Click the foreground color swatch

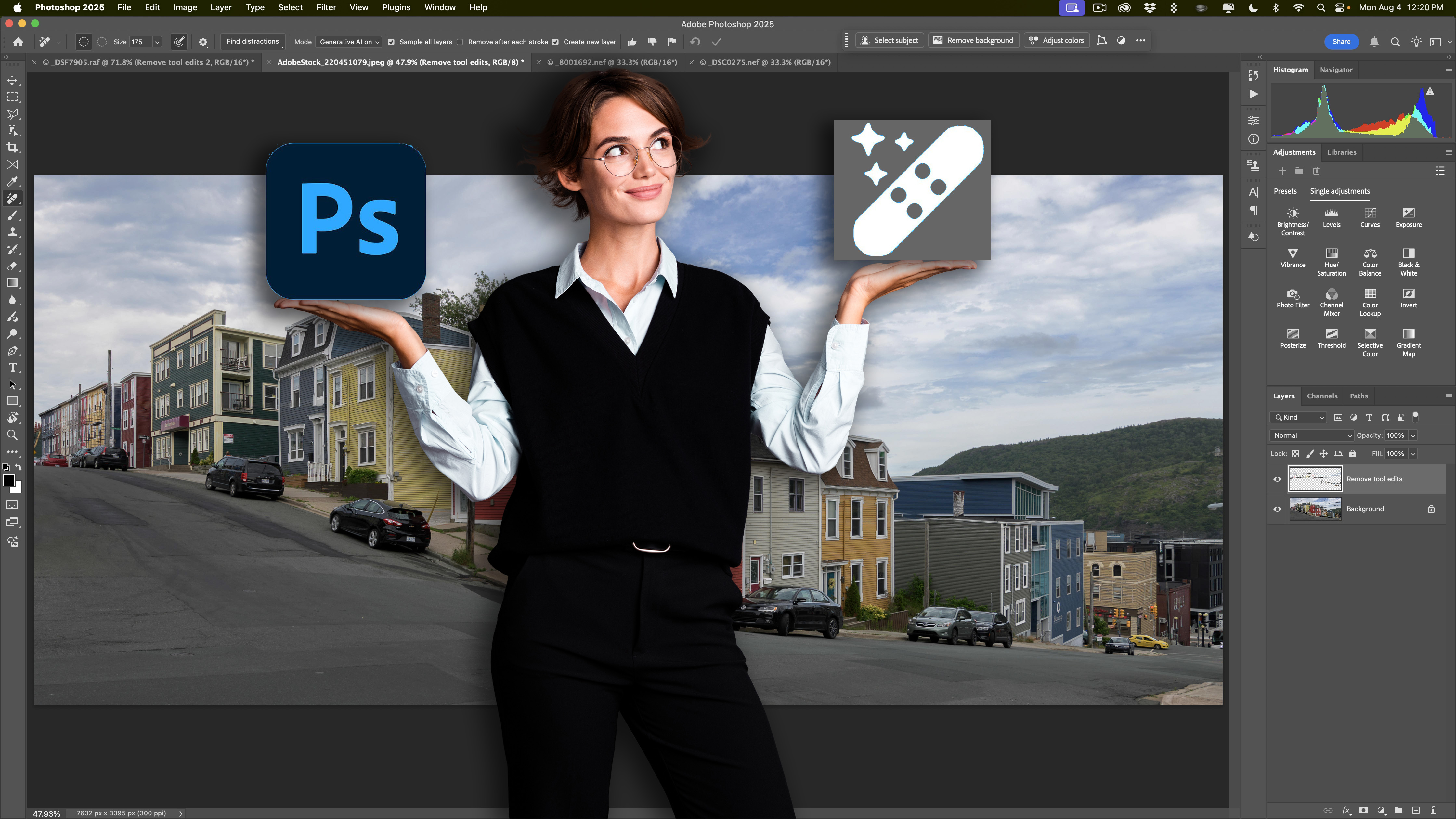(10, 480)
